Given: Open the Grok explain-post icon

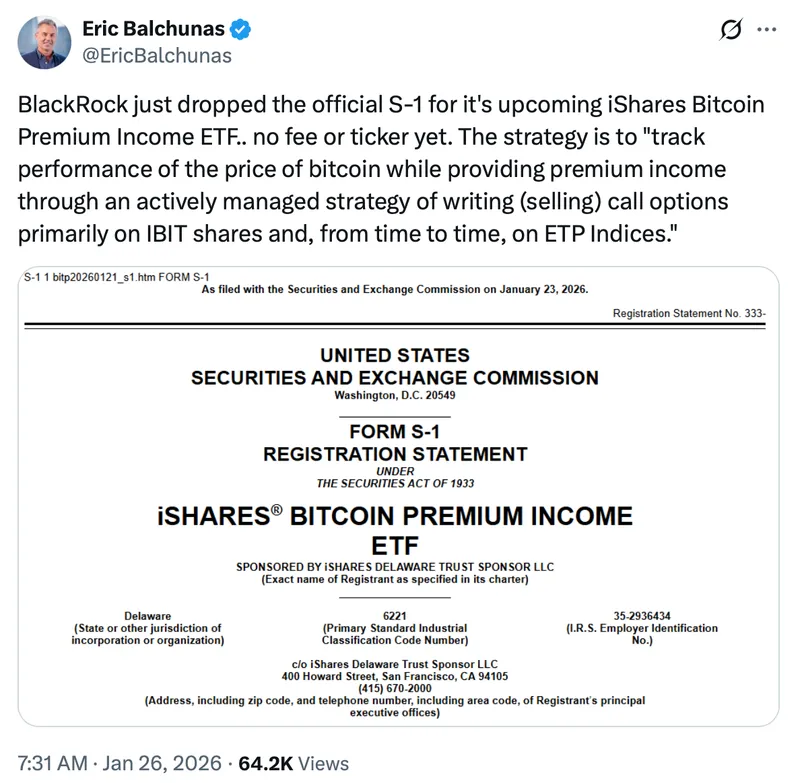Looking at the screenshot, I should 730,31.
